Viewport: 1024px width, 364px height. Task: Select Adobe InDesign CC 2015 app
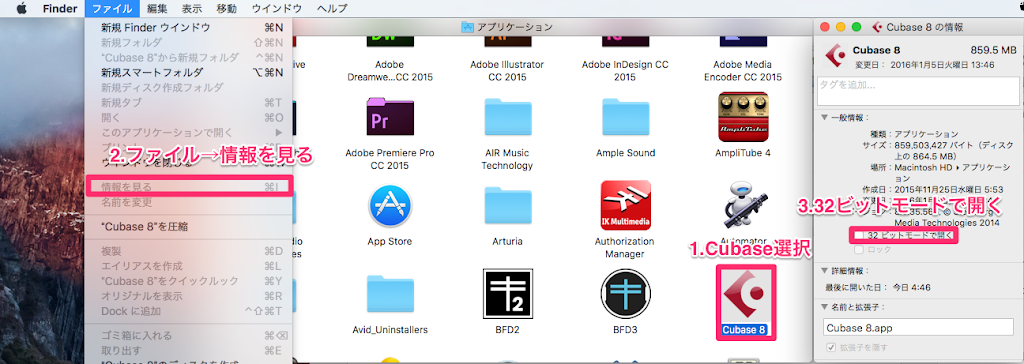[x=625, y=41]
